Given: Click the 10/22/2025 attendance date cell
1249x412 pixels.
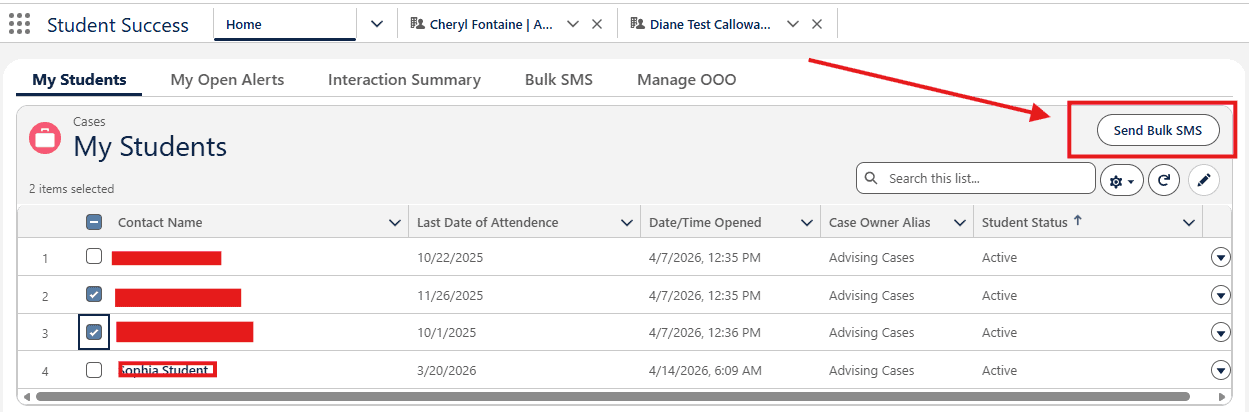Looking at the screenshot, I should [x=450, y=257].
